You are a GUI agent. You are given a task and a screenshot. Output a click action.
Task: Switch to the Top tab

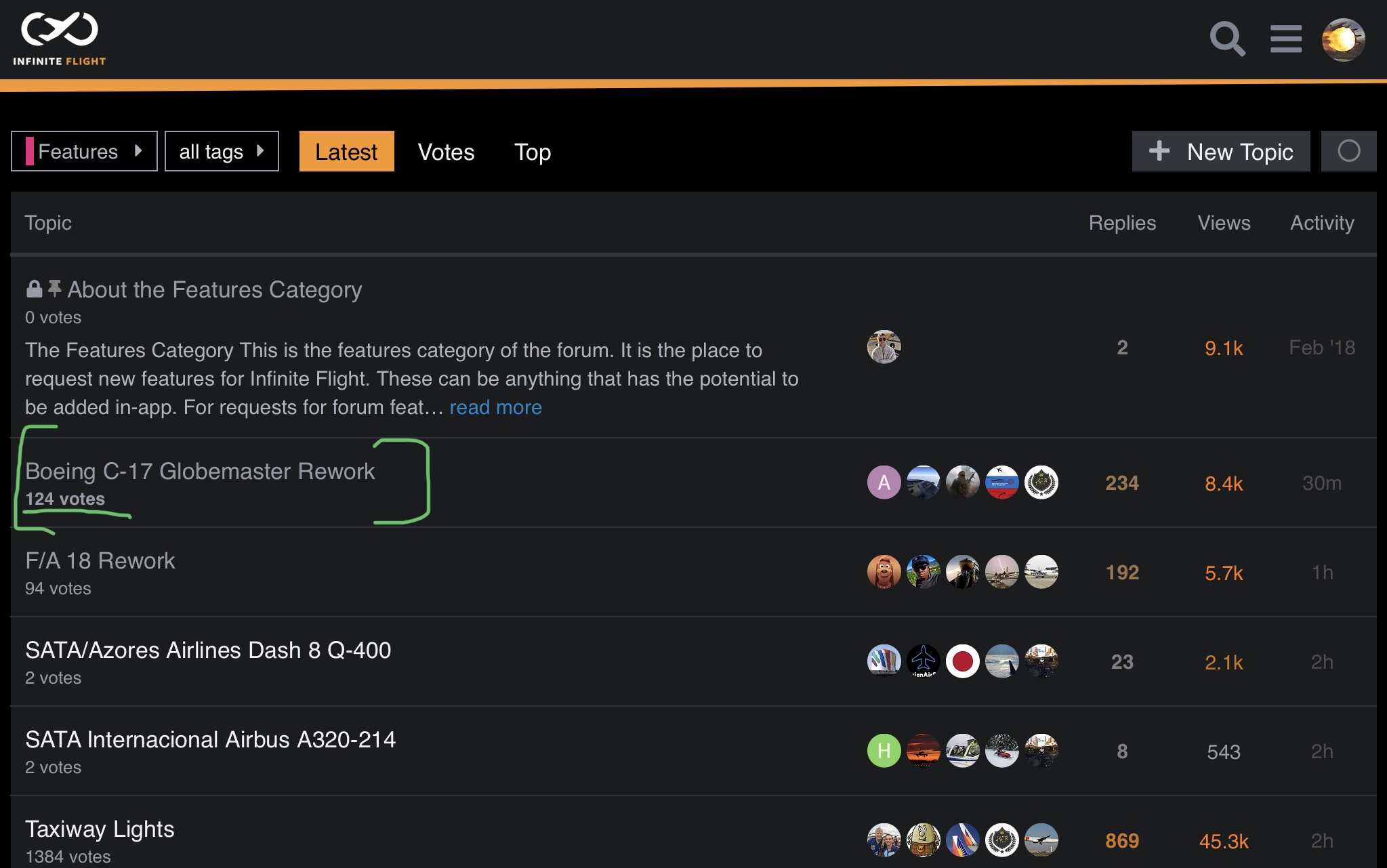(532, 152)
